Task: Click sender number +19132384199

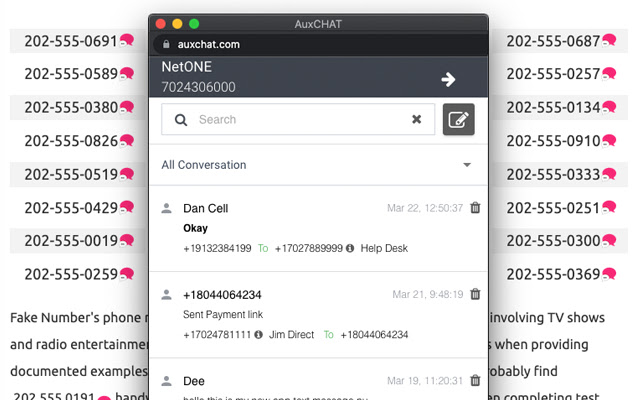Action: click(x=217, y=248)
